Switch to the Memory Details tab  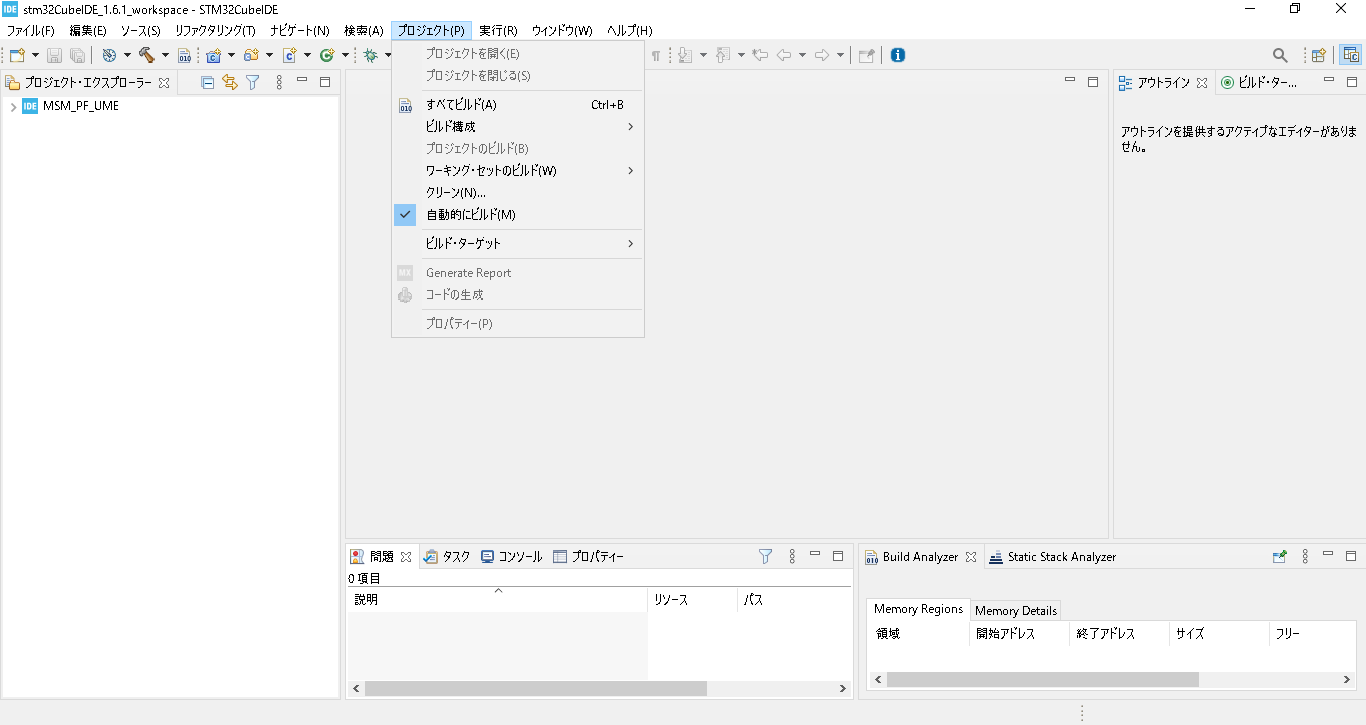pyautogui.click(x=1016, y=611)
